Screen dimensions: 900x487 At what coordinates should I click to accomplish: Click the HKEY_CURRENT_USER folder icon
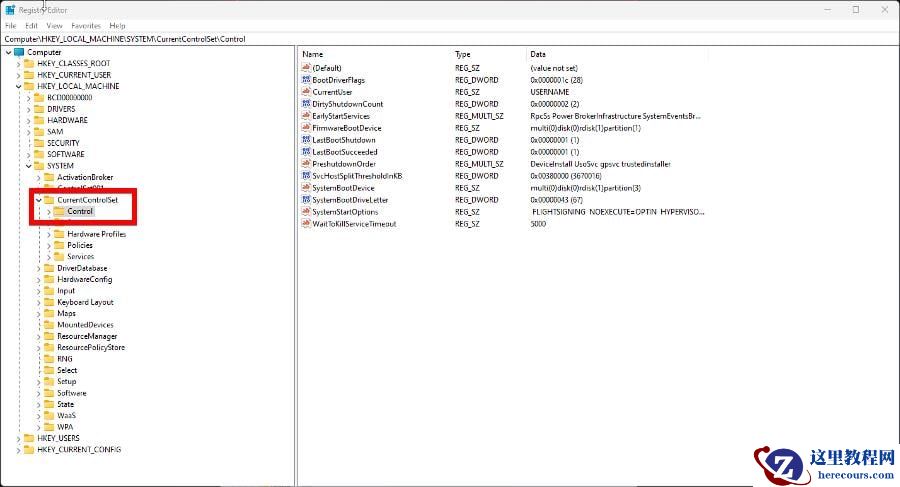(29, 75)
